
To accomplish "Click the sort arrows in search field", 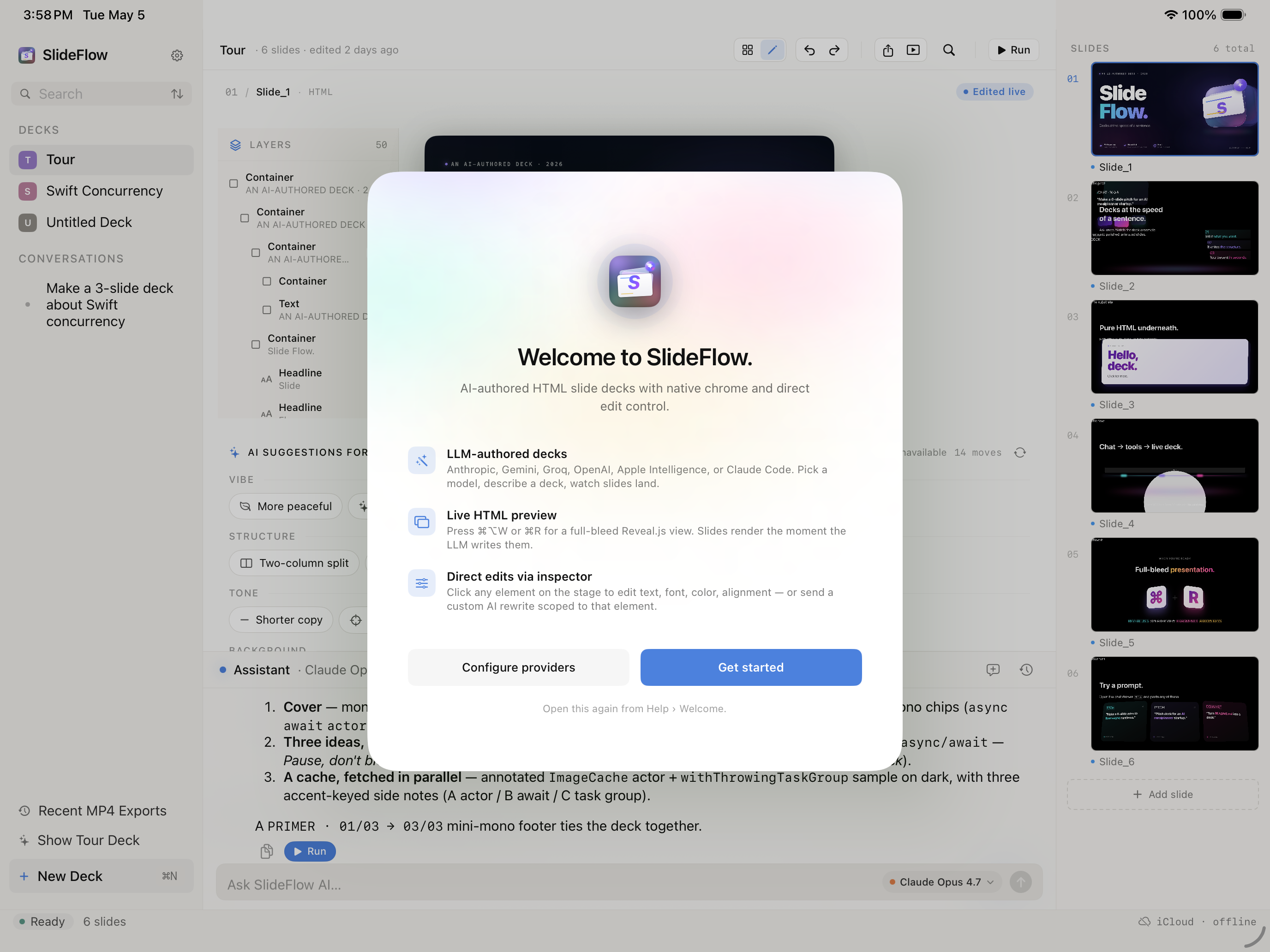I will tap(177, 94).
